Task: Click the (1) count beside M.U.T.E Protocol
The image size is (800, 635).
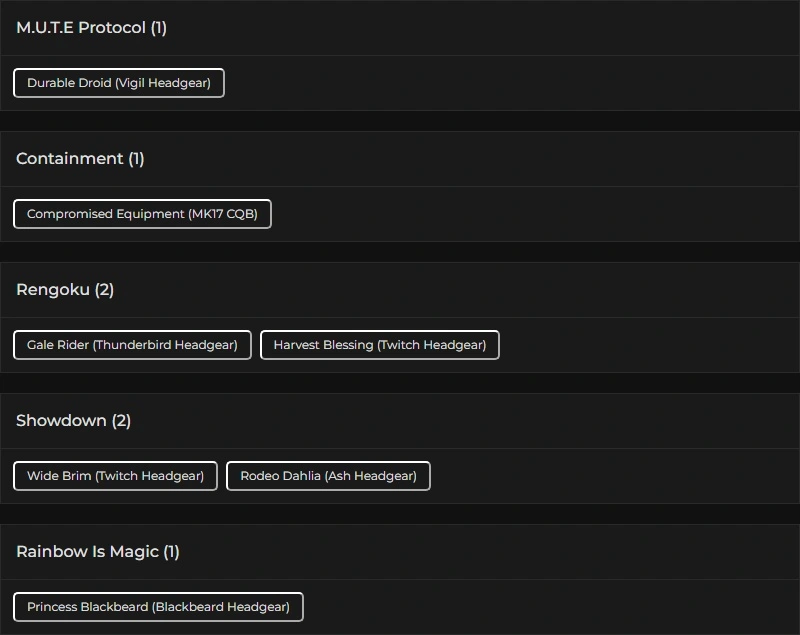Action: (x=159, y=28)
